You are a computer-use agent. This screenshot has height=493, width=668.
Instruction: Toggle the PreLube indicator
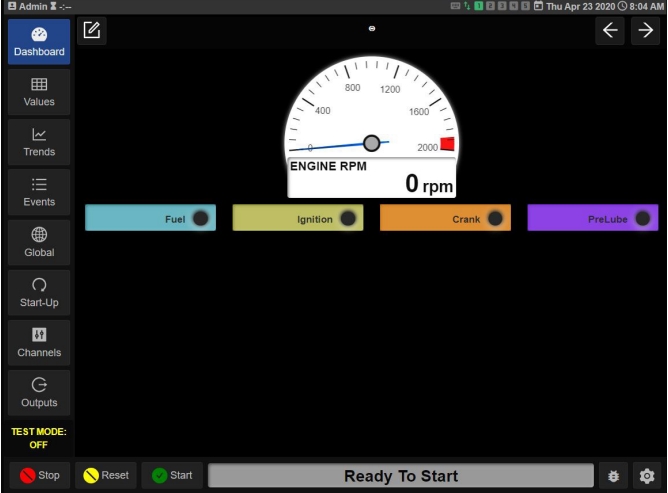click(x=642, y=218)
